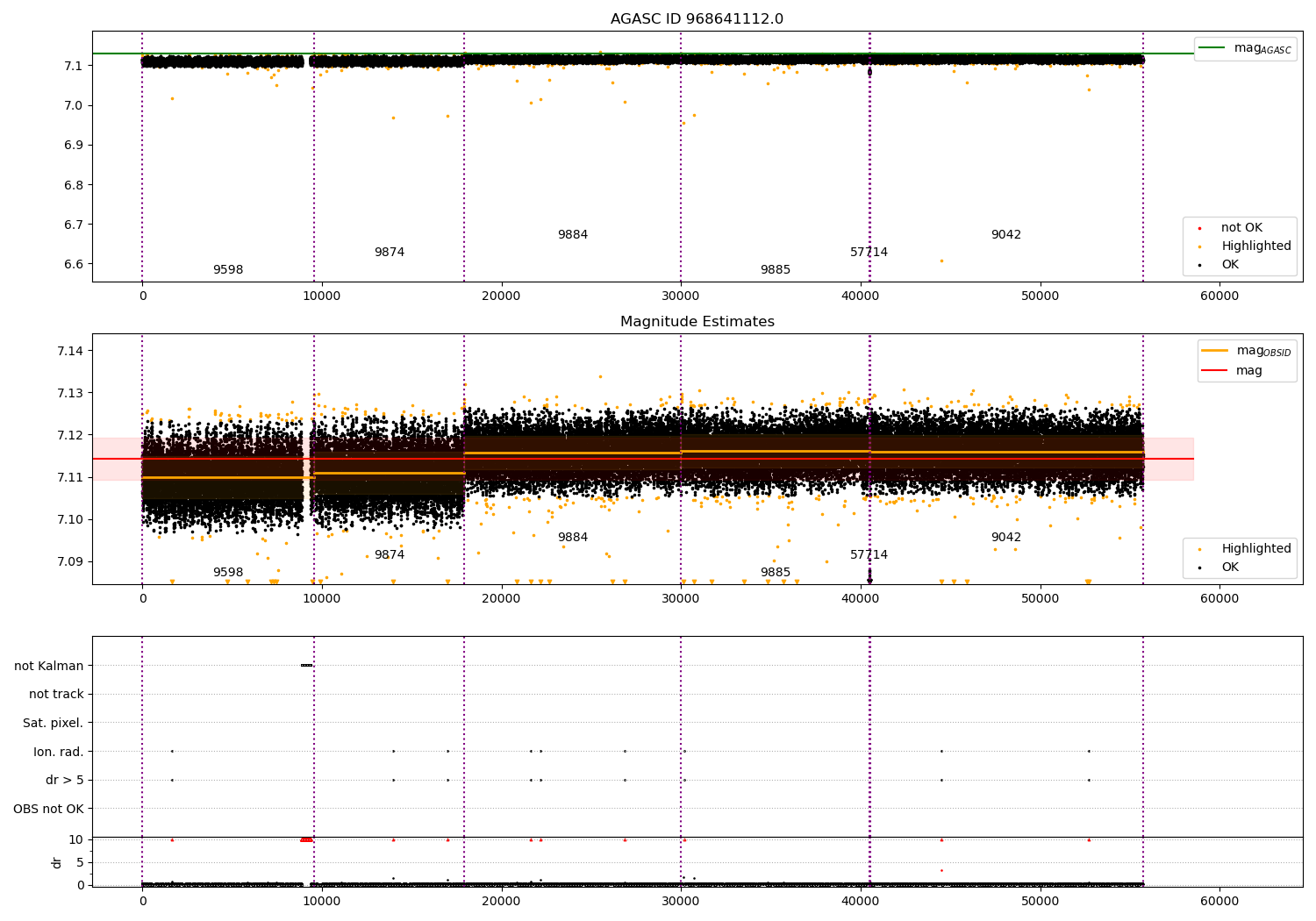Click the 7.12 tick on middle y-axis
The width and height of the screenshot is (1316, 921).
pos(70,435)
